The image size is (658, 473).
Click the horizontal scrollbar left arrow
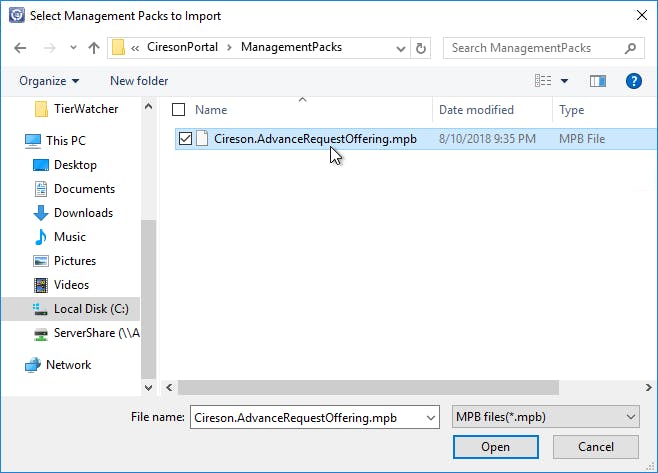click(x=169, y=387)
